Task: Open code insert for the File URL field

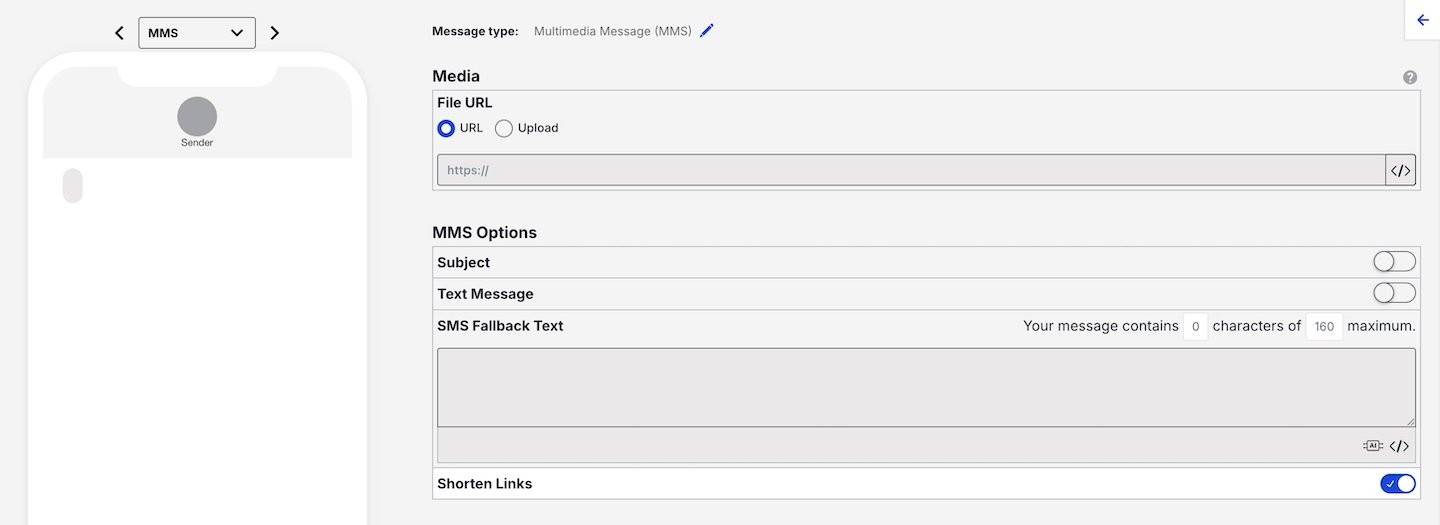Action: pos(1400,170)
